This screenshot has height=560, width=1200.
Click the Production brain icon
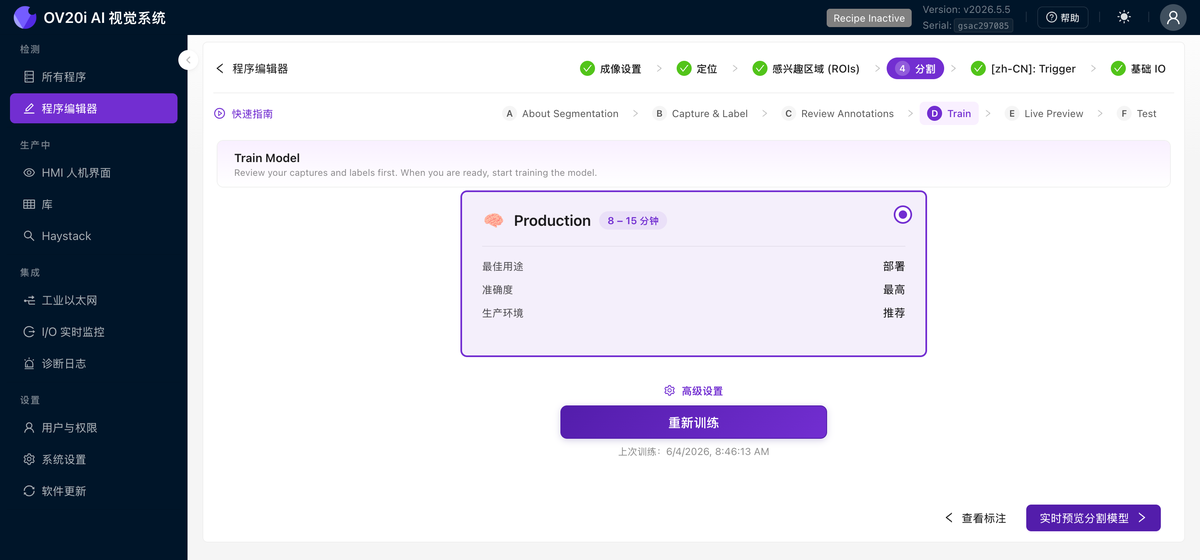493,221
